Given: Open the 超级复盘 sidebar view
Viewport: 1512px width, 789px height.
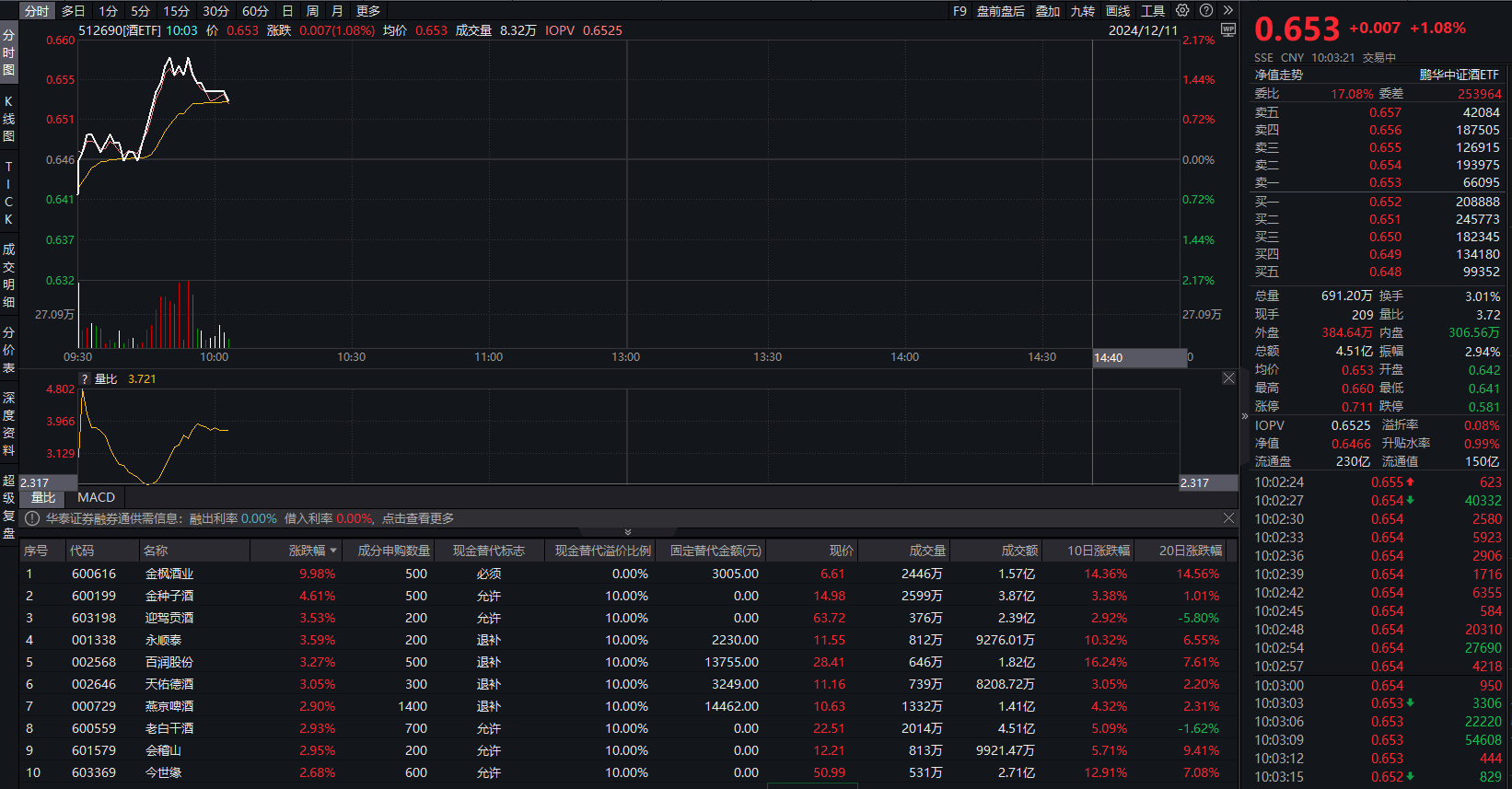Looking at the screenshot, I should [x=8, y=506].
